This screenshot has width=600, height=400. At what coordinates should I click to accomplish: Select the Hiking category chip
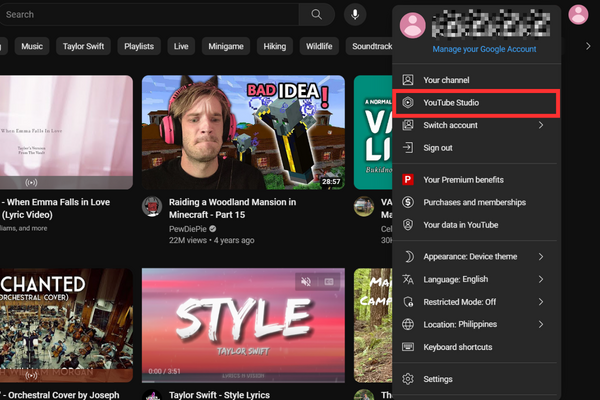coord(275,46)
